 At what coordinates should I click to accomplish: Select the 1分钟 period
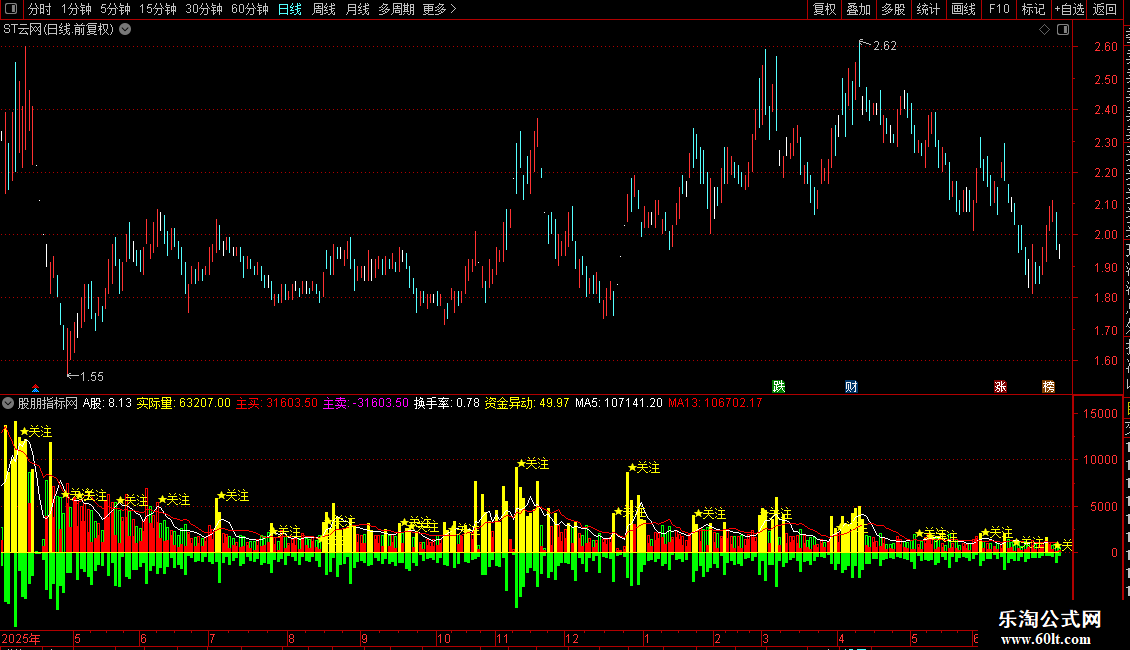click(76, 9)
